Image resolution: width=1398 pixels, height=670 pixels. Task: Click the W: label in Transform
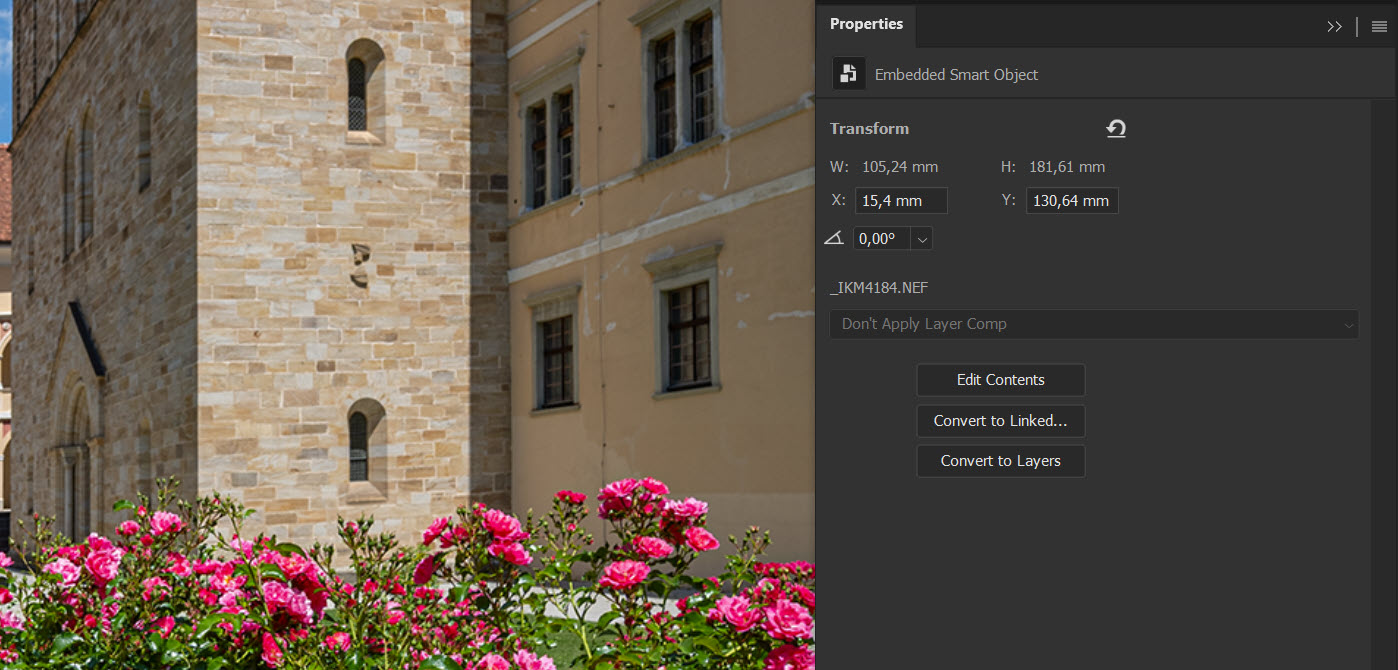point(840,167)
